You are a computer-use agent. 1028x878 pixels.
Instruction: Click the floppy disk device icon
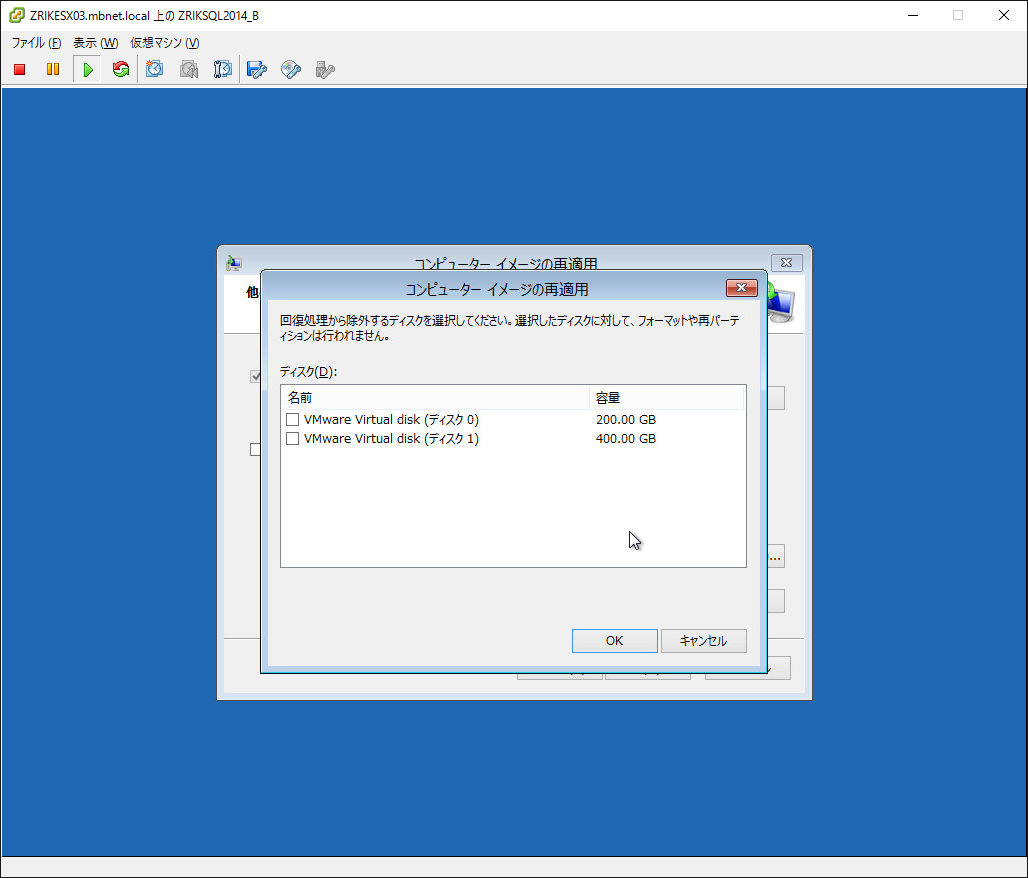click(257, 69)
